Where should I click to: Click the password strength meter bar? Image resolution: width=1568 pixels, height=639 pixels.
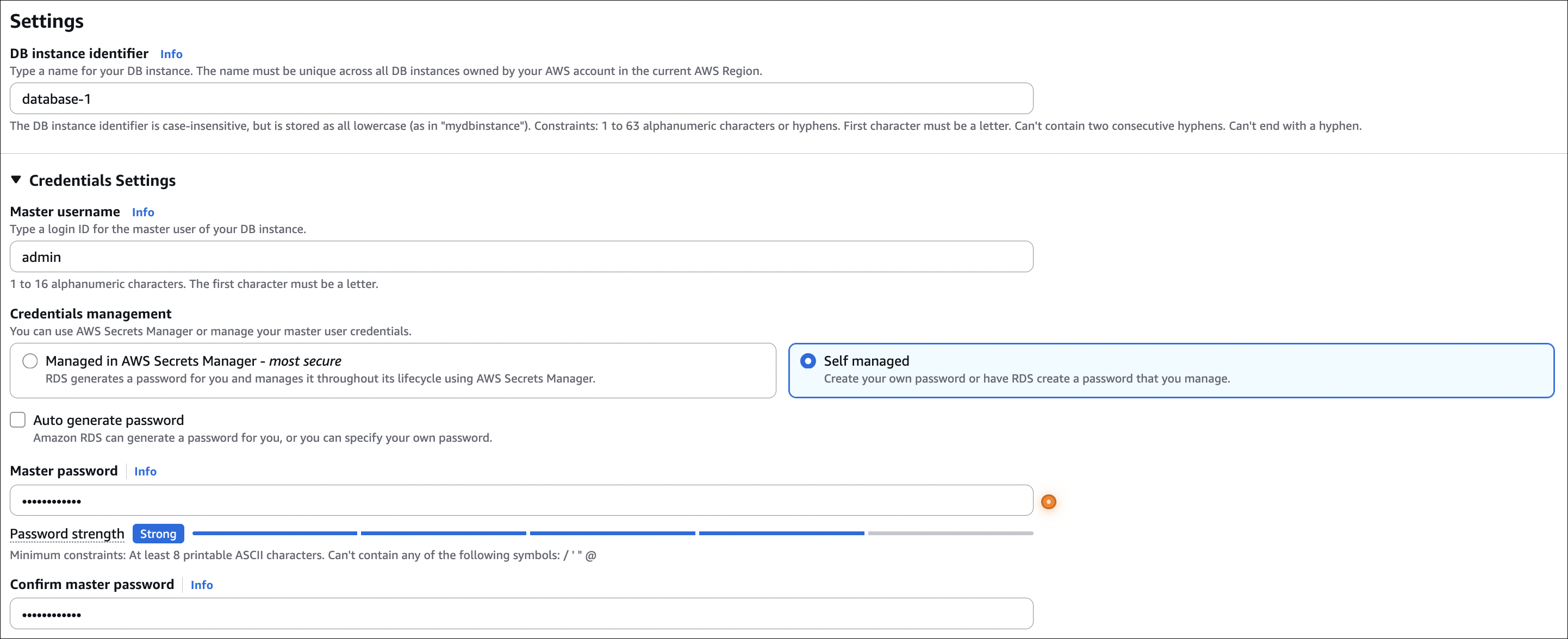[x=612, y=533]
